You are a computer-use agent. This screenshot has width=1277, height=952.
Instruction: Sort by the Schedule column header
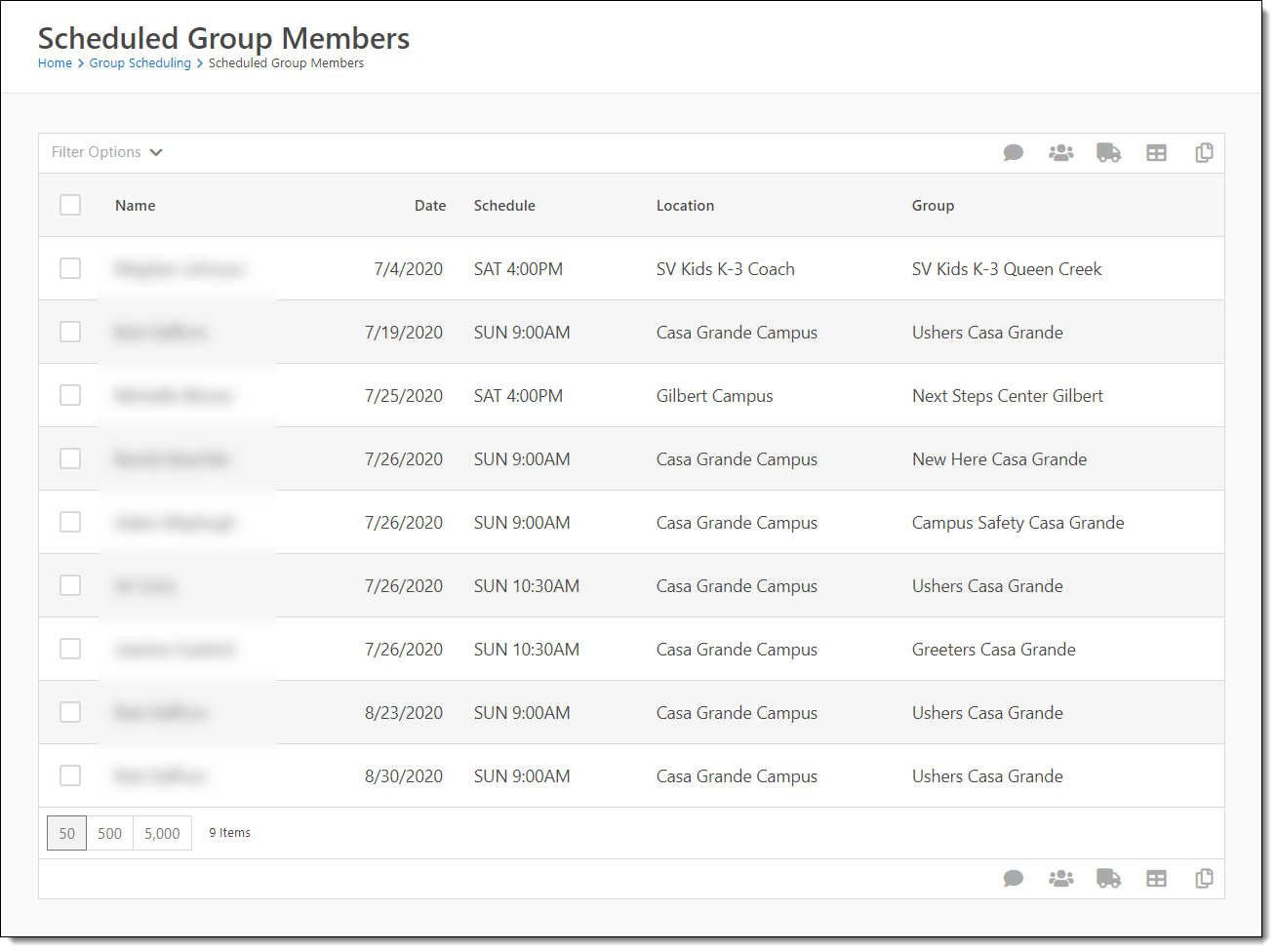pyautogui.click(x=504, y=206)
